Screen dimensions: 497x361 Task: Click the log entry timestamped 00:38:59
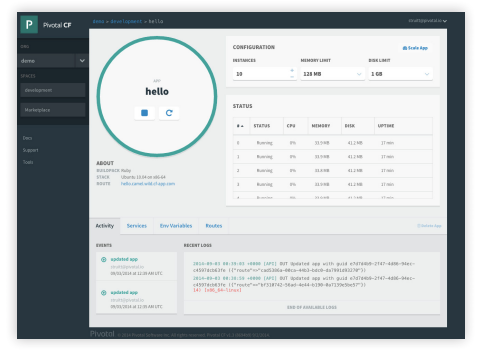coord(304,281)
